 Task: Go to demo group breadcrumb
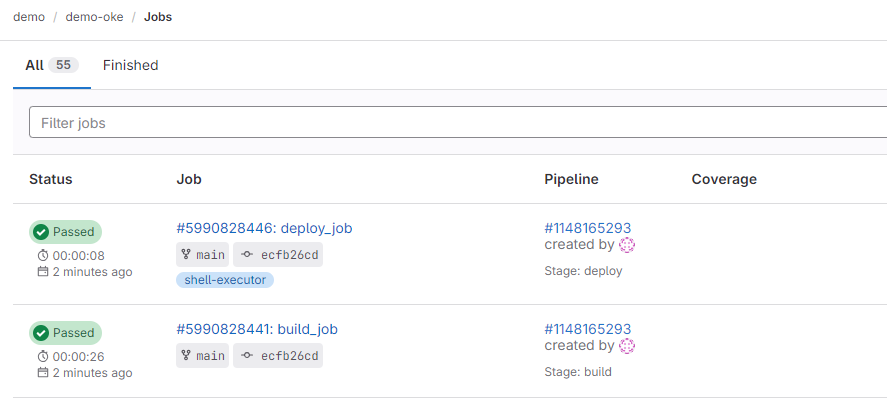pyautogui.click(x=29, y=17)
